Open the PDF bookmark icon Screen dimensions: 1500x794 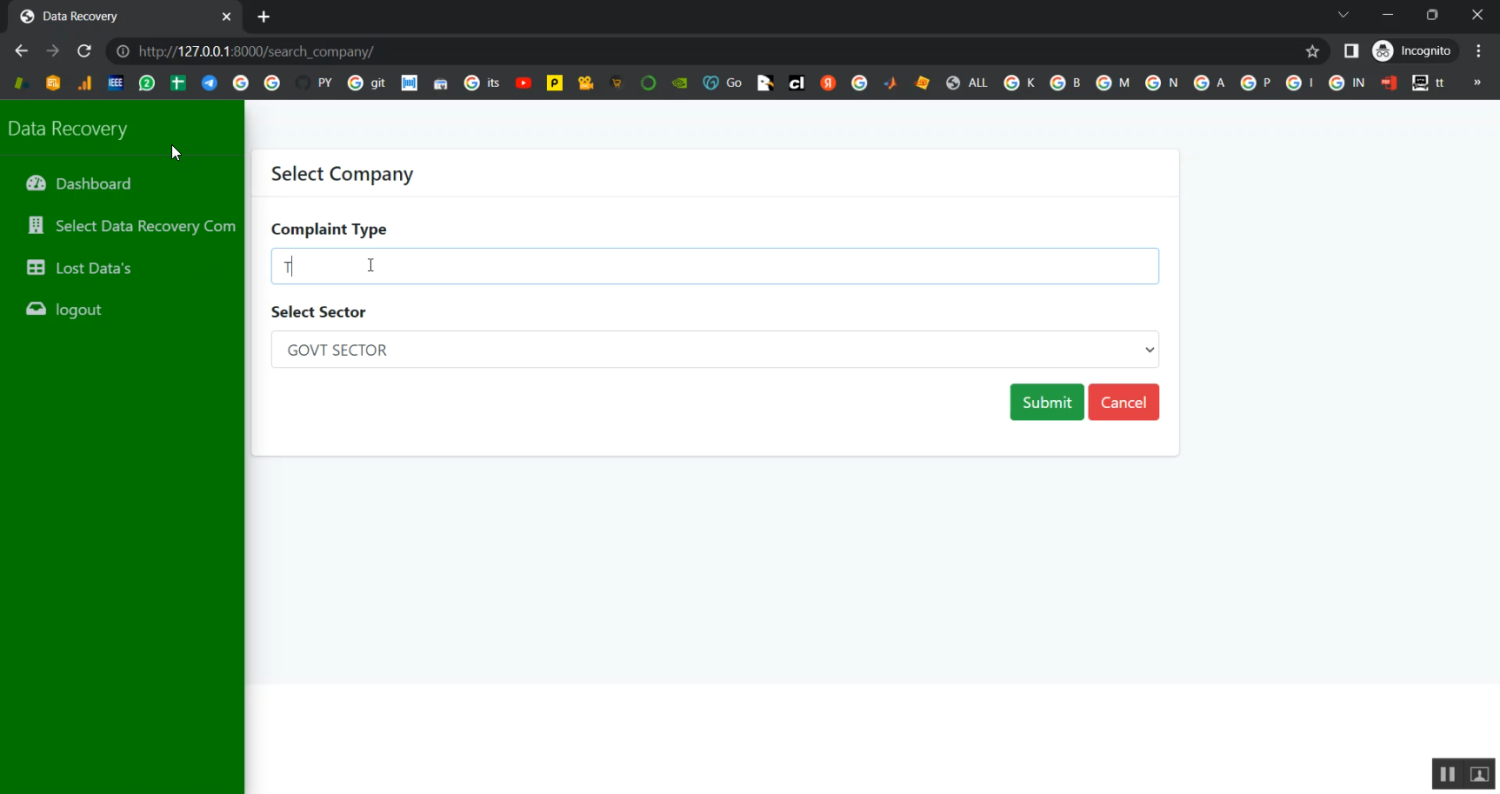point(1388,83)
